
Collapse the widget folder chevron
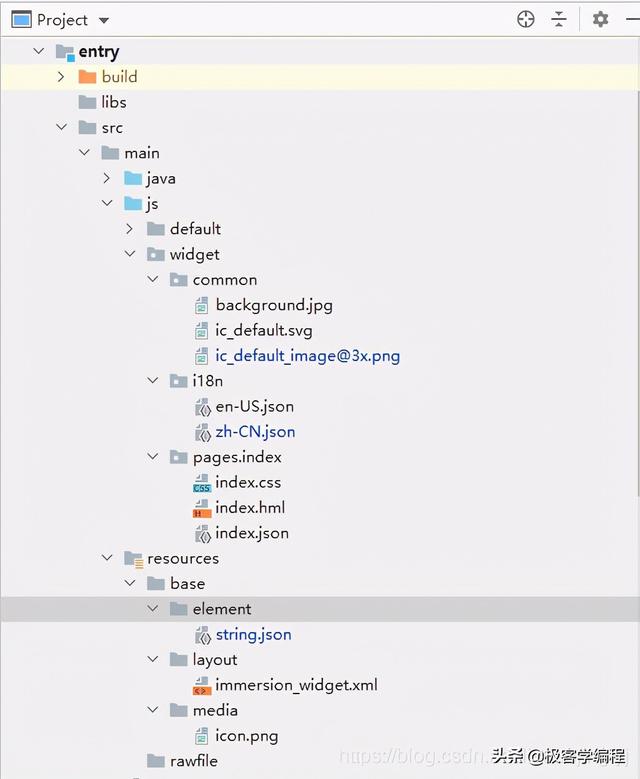coord(130,254)
